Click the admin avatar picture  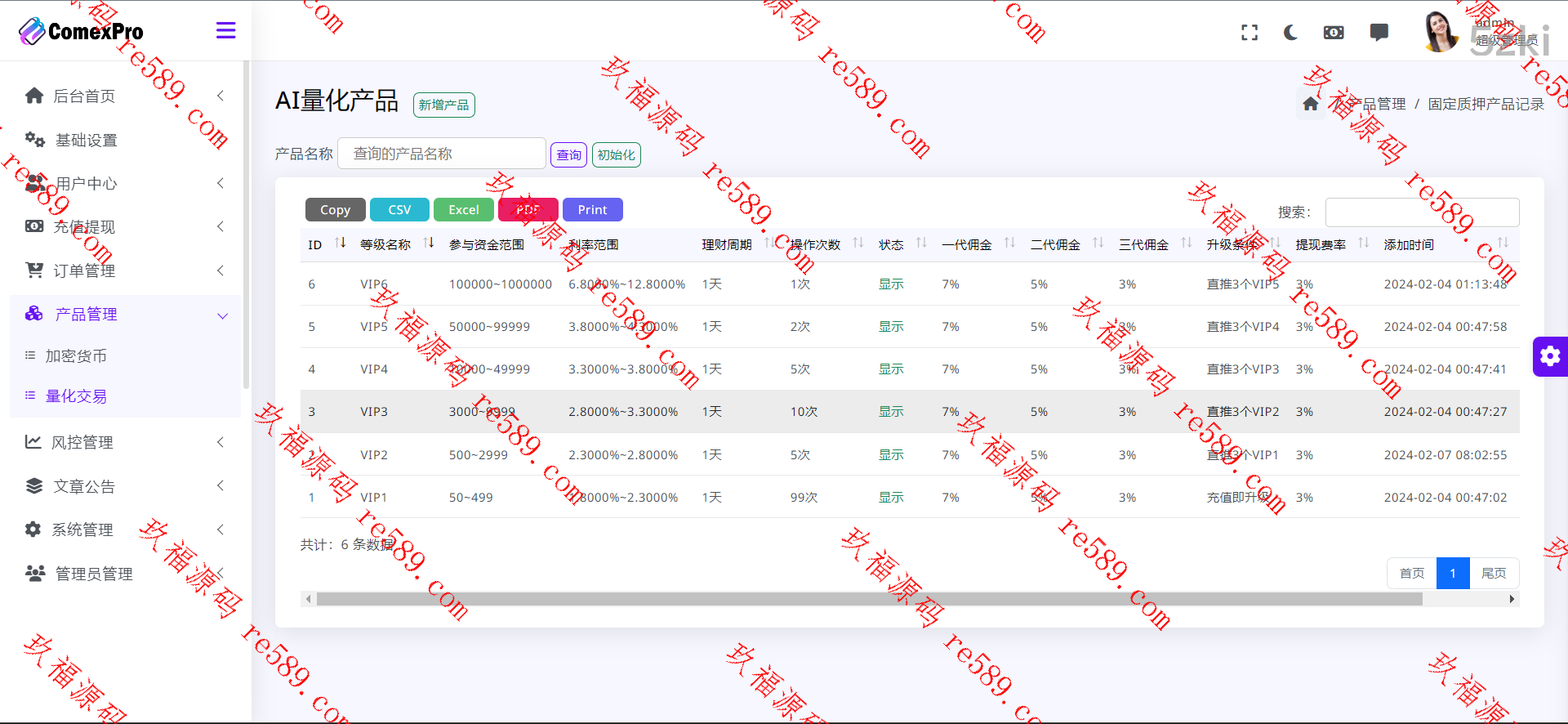coord(1440,33)
